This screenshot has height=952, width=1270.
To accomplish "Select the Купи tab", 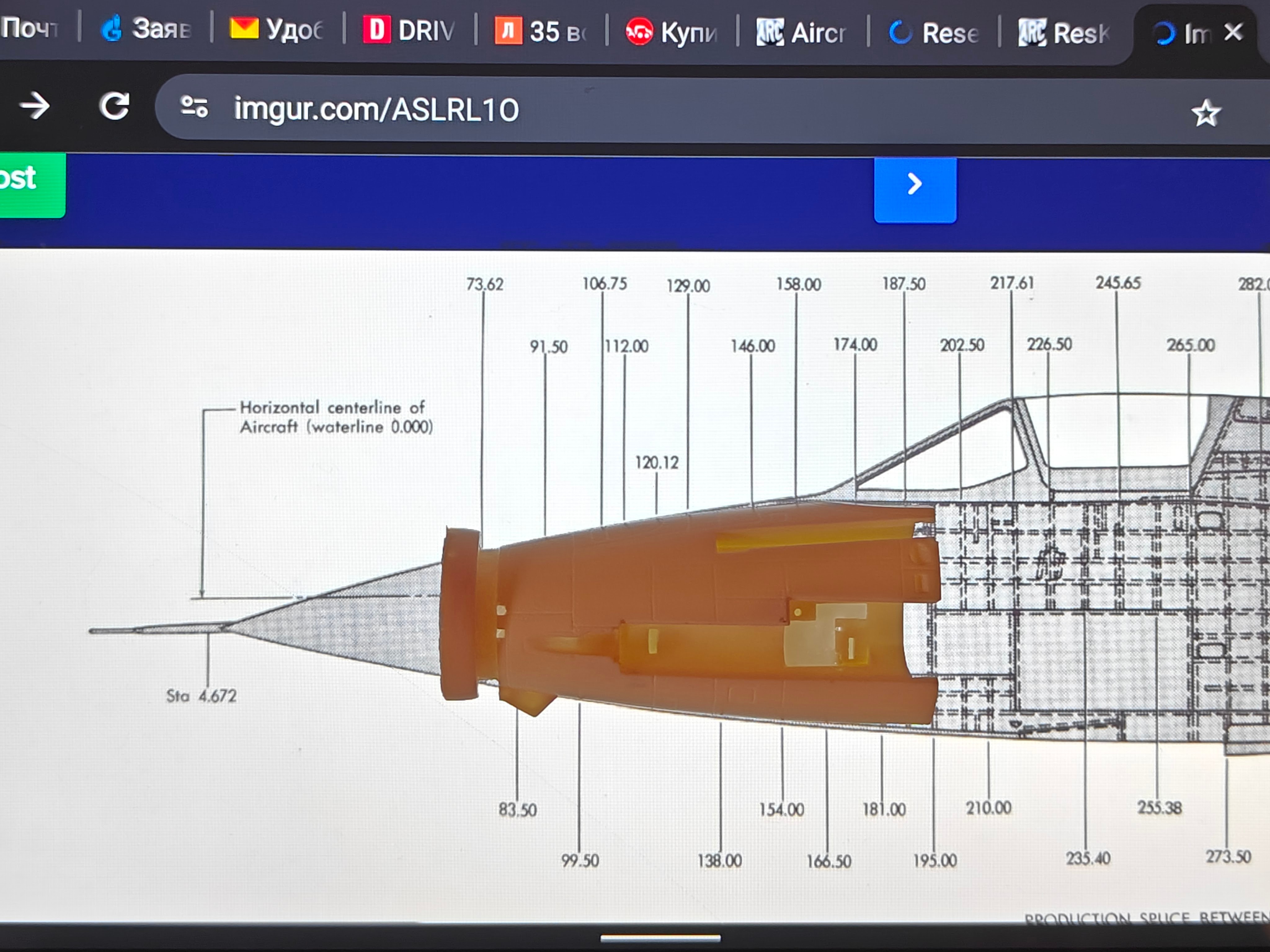I will (671, 32).
